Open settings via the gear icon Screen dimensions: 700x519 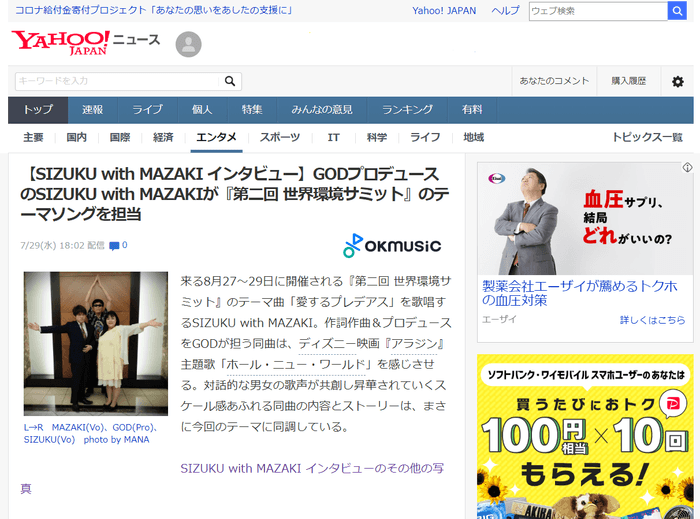click(x=677, y=81)
